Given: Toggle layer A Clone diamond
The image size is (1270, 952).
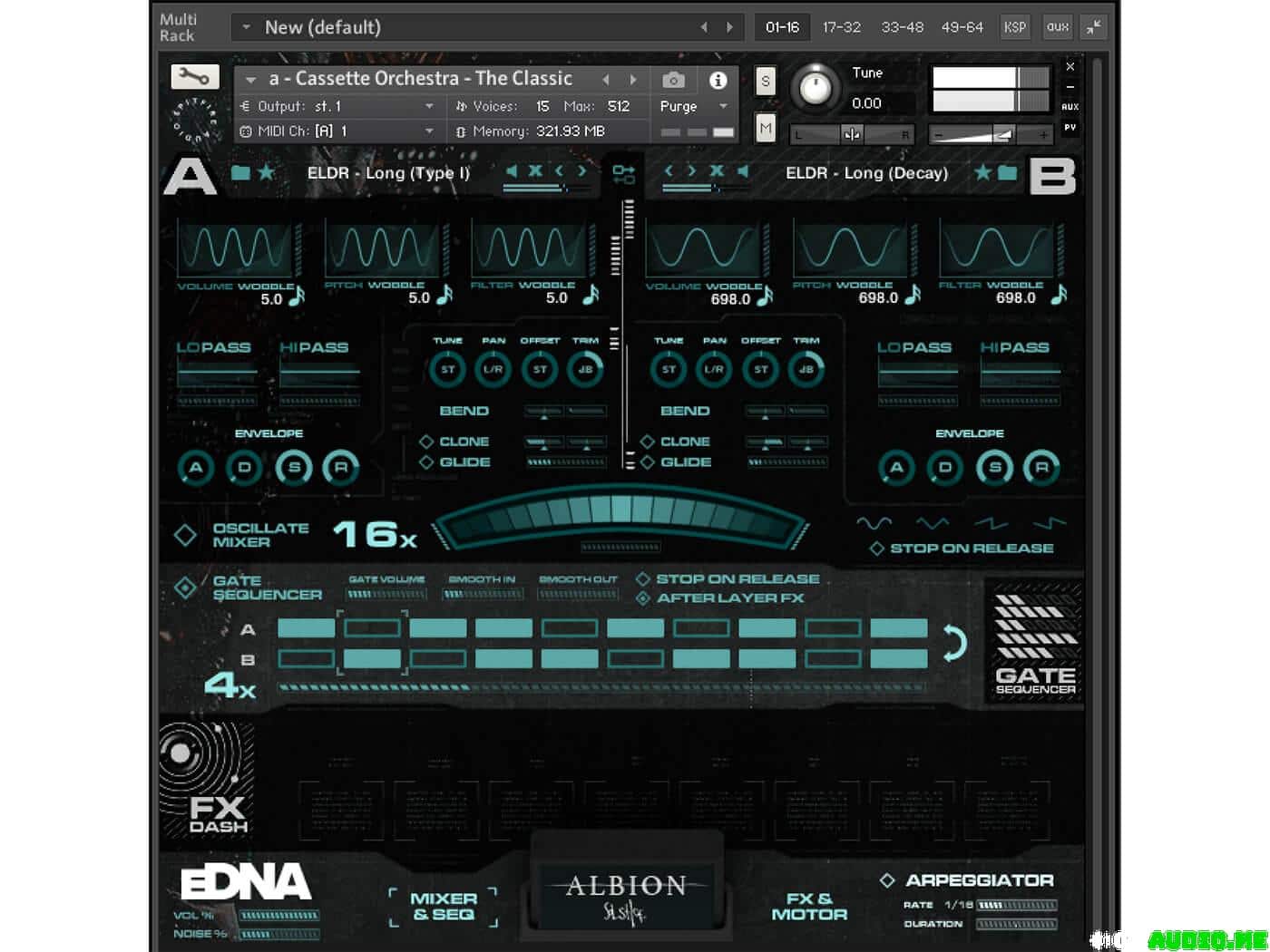Looking at the screenshot, I should tap(425, 442).
